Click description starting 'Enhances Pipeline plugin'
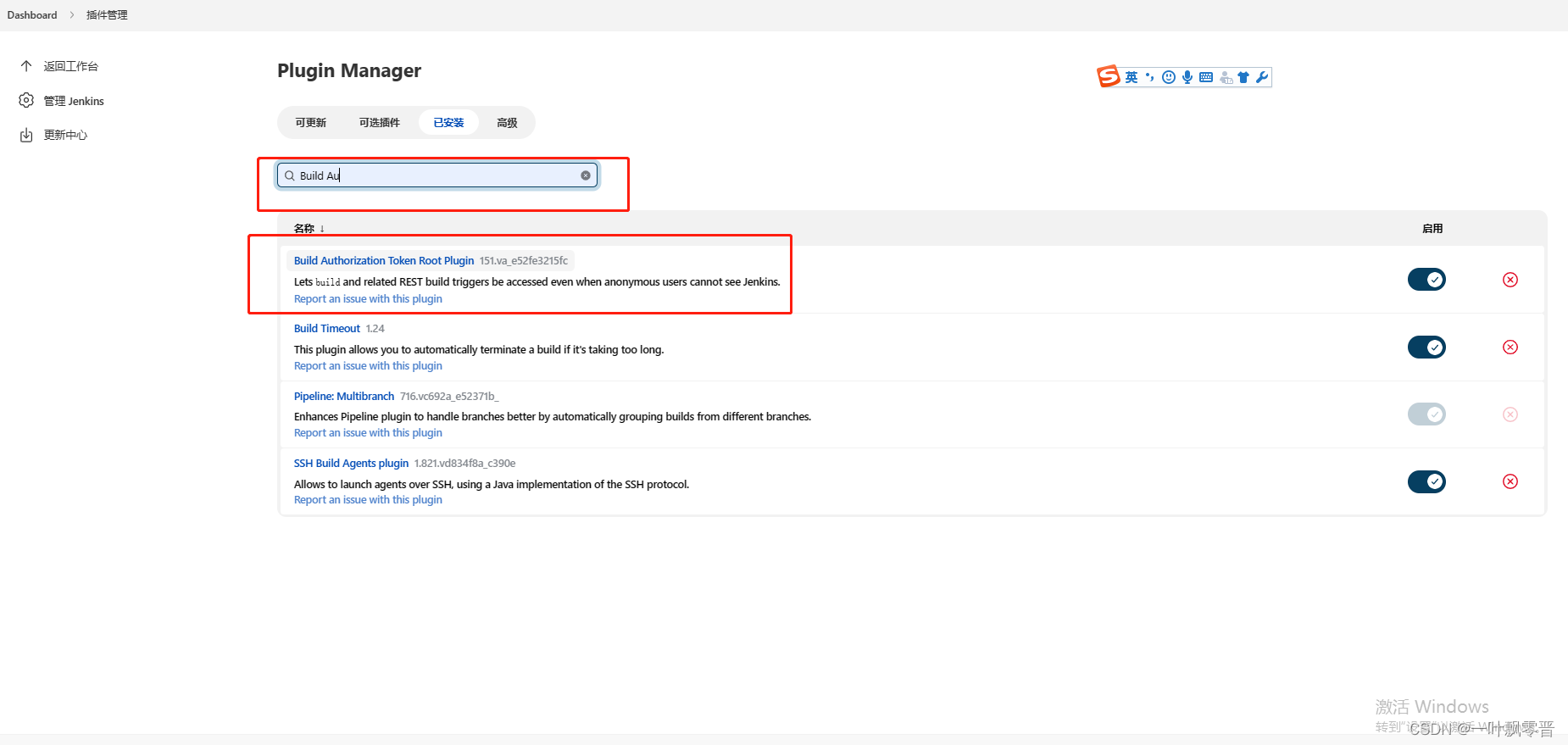Viewport: 1568px width, 745px height. 553,417
